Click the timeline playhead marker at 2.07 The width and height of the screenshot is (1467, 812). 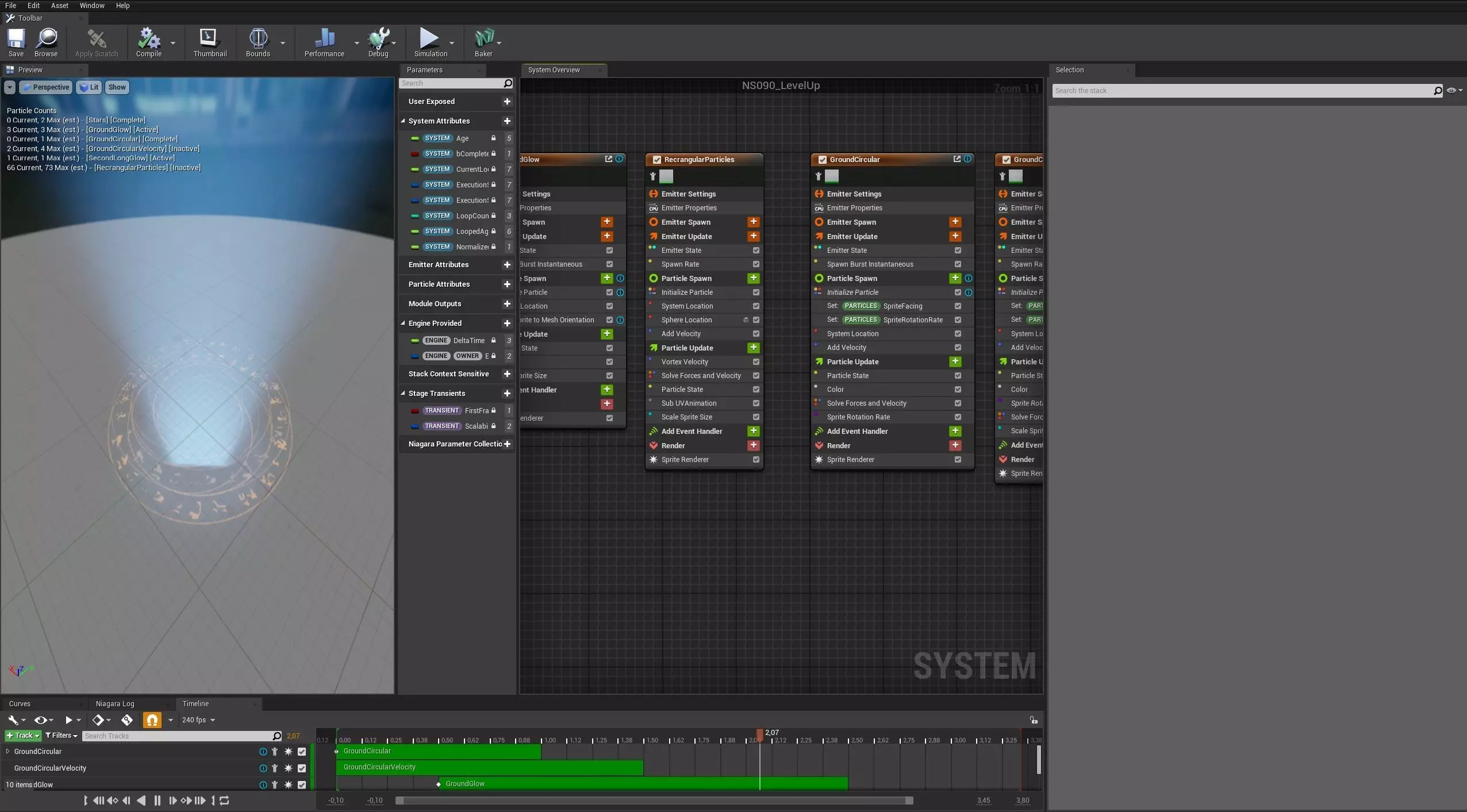pos(760,734)
